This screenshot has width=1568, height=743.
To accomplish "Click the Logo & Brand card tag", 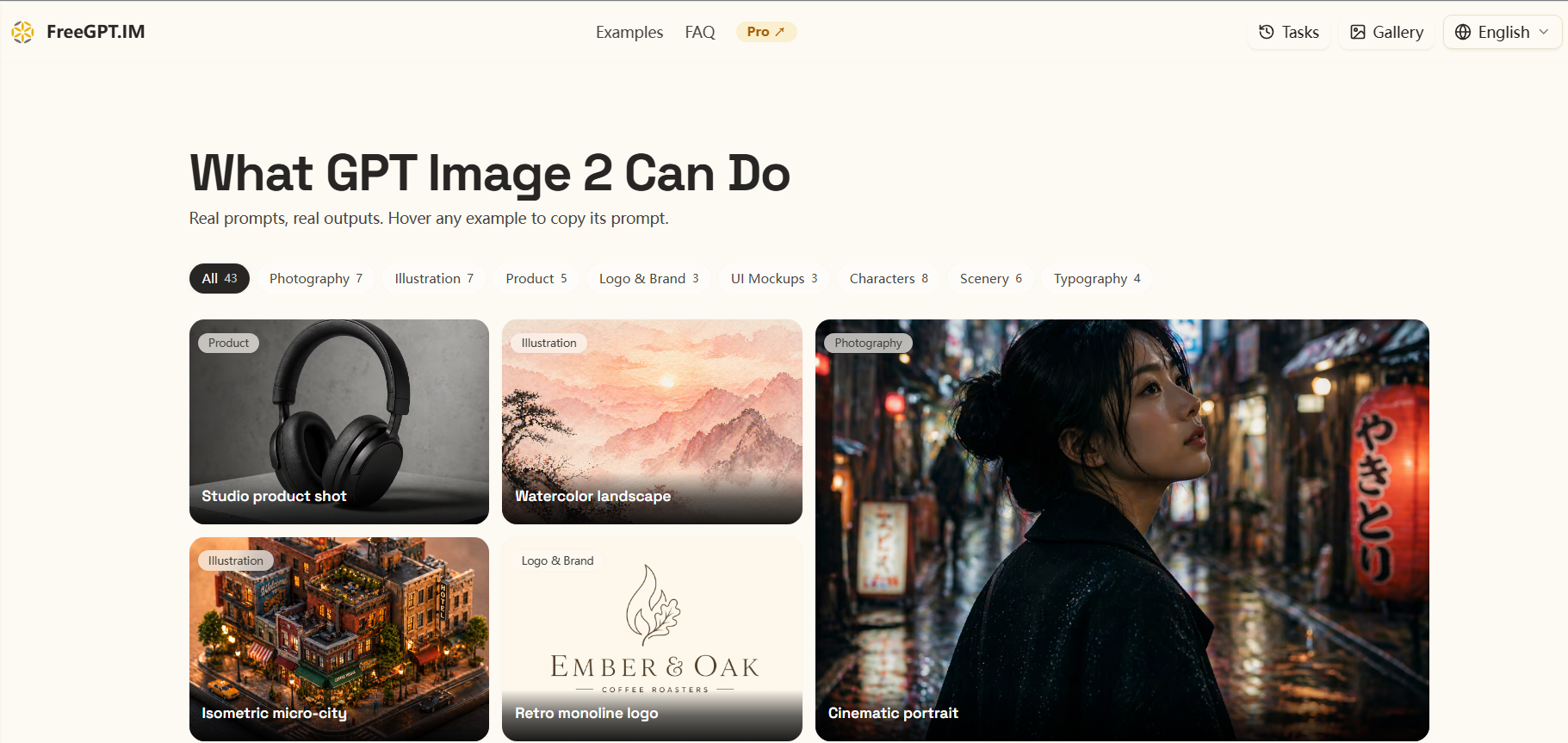I will (x=557, y=560).
